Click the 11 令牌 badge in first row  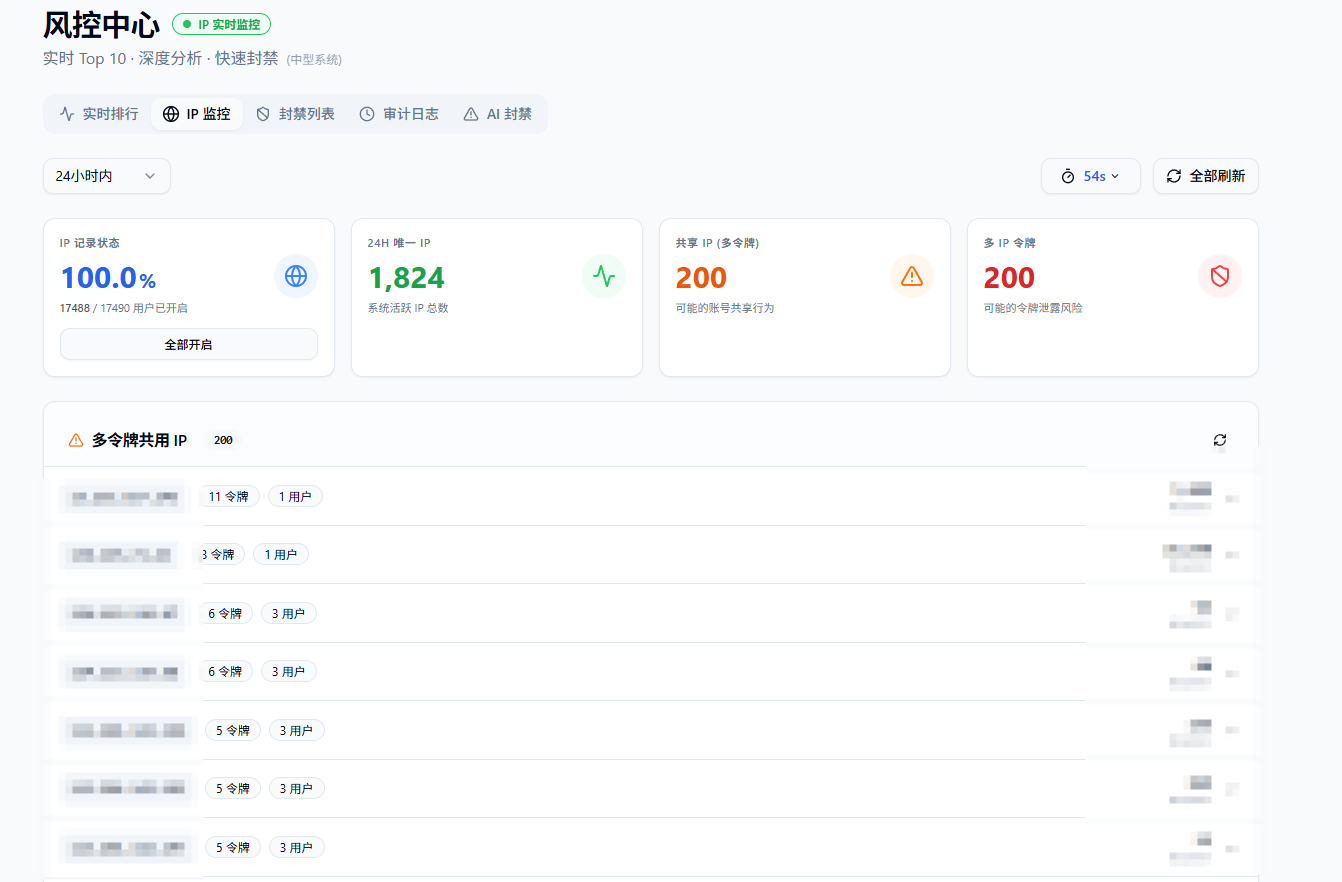(x=229, y=496)
